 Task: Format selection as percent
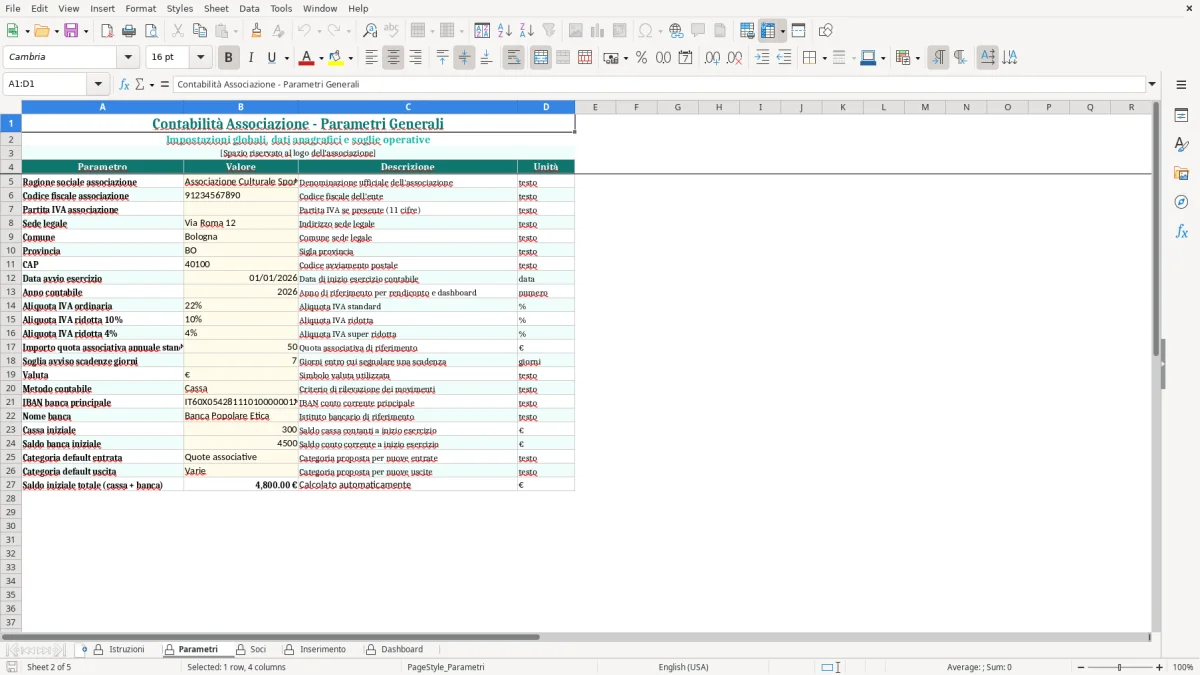point(641,58)
